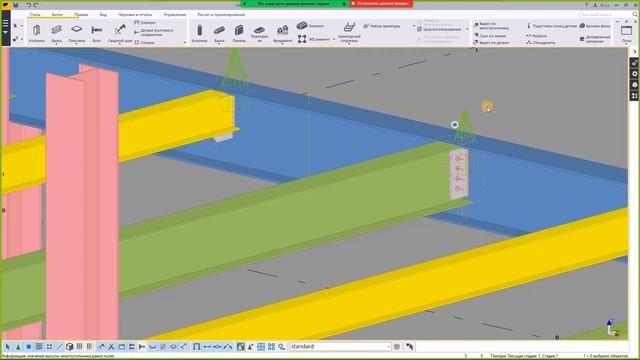Open help via question mark icon
This screenshot has height=360, width=640.
point(587,5)
